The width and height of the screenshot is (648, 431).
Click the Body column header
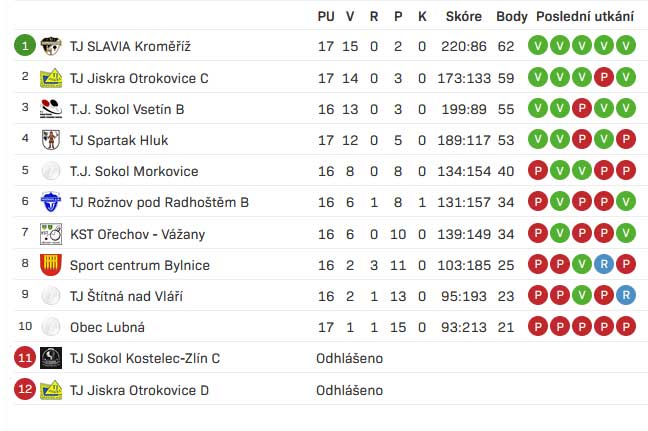point(511,17)
